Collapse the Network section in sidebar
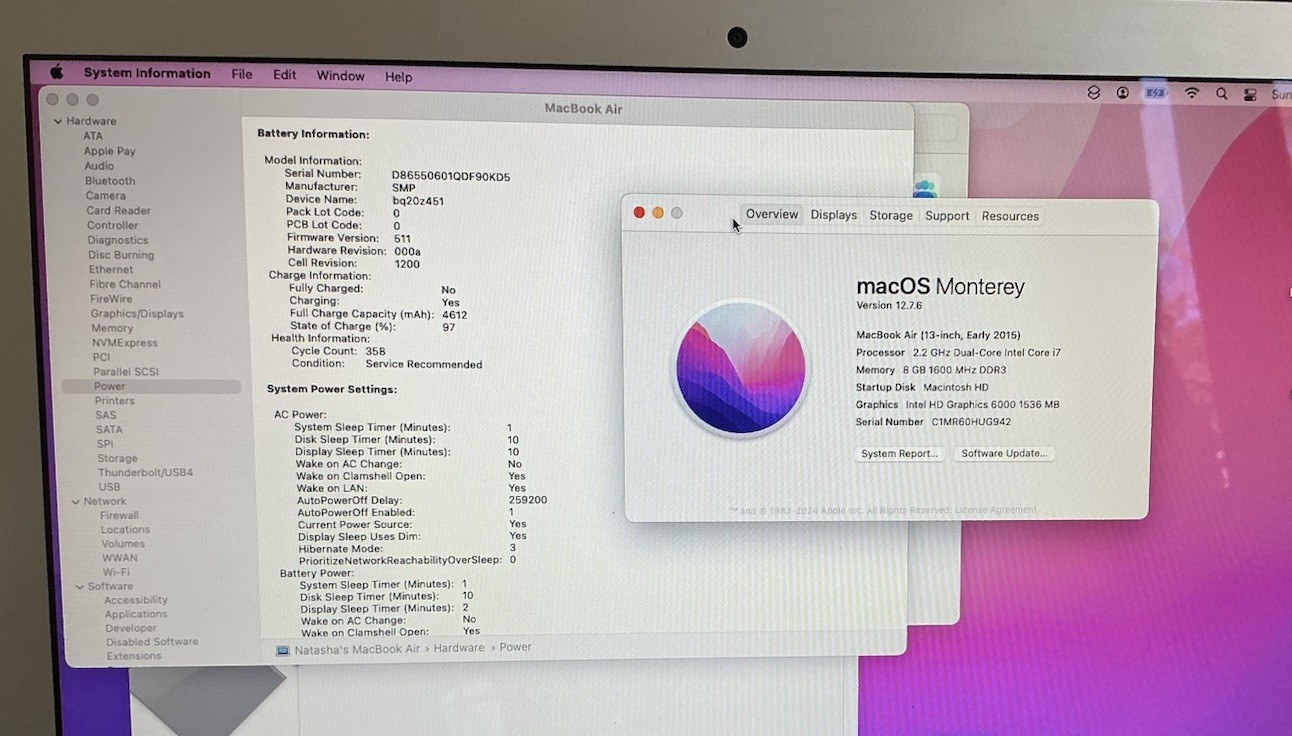Screen dimensions: 1292x736 click(74, 501)
